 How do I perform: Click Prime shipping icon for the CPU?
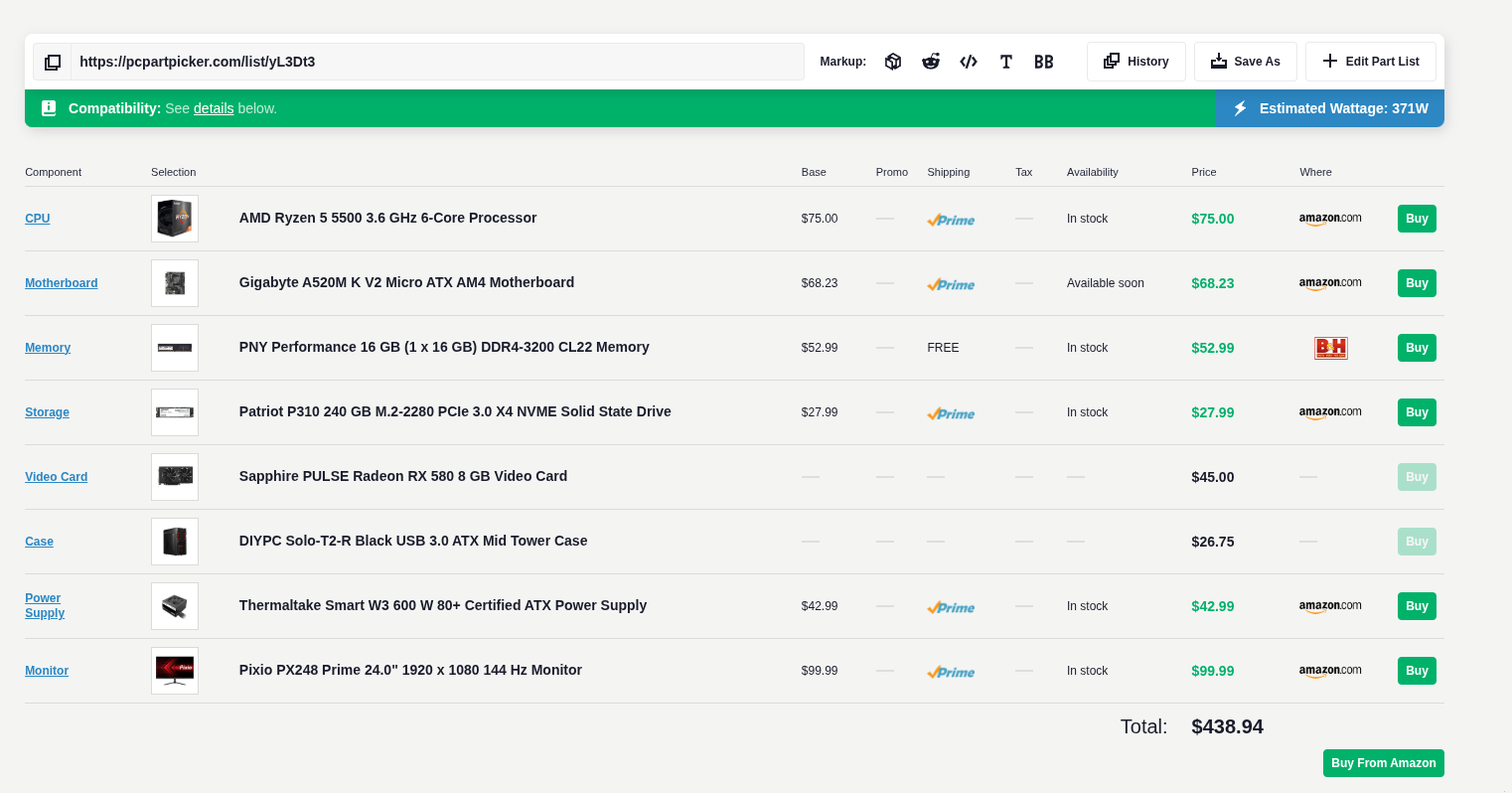tap(951, 220)
